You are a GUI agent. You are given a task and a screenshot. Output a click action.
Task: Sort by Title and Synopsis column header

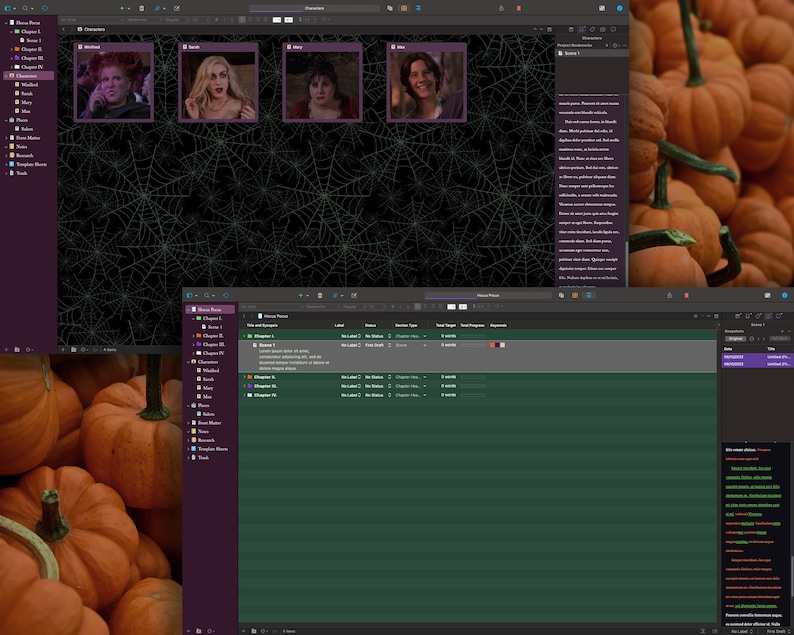pyautogui.click(x=262, y=326)
